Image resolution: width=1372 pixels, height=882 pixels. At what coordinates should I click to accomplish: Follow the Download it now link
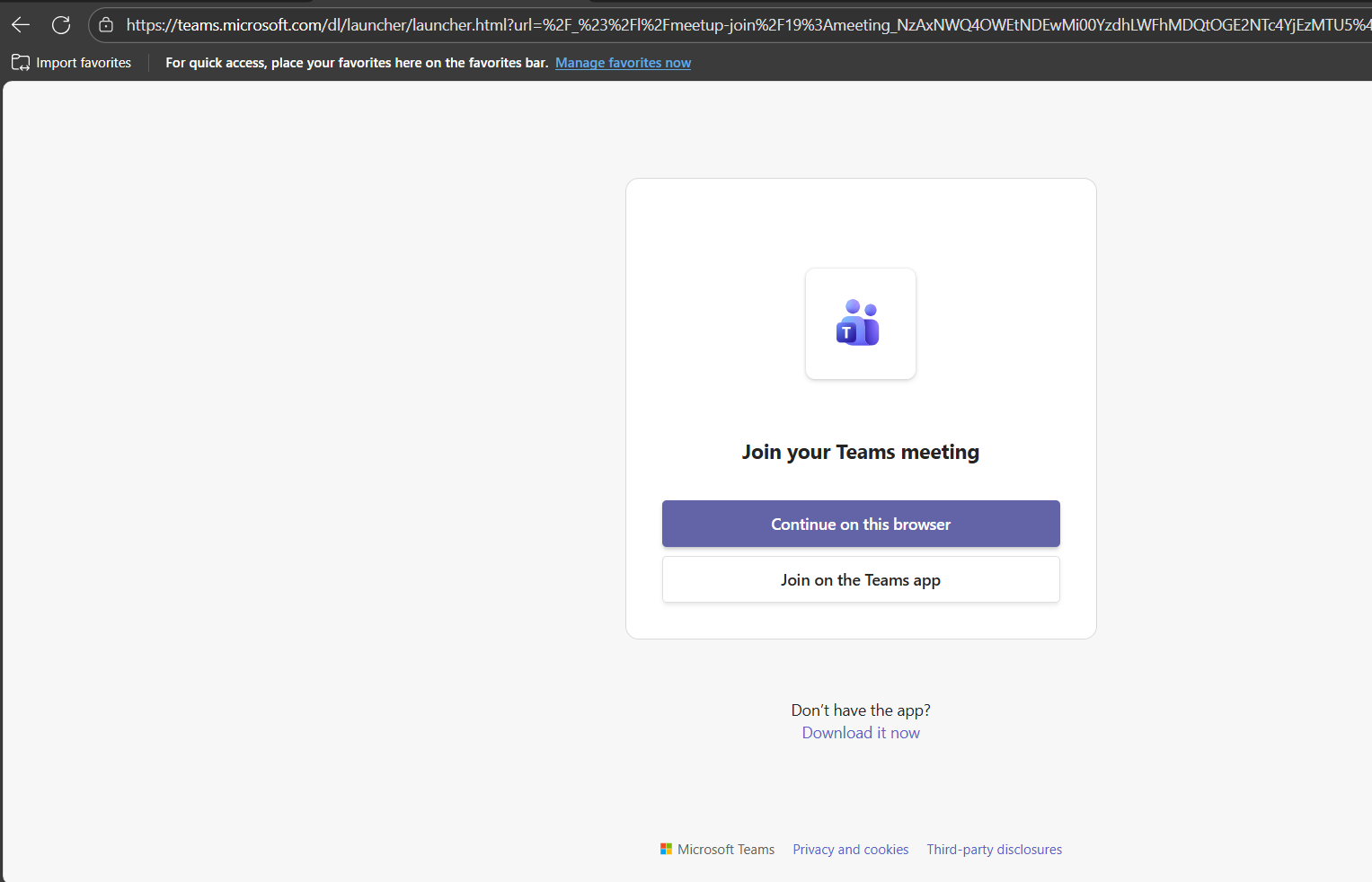click(x=860, y=733)
